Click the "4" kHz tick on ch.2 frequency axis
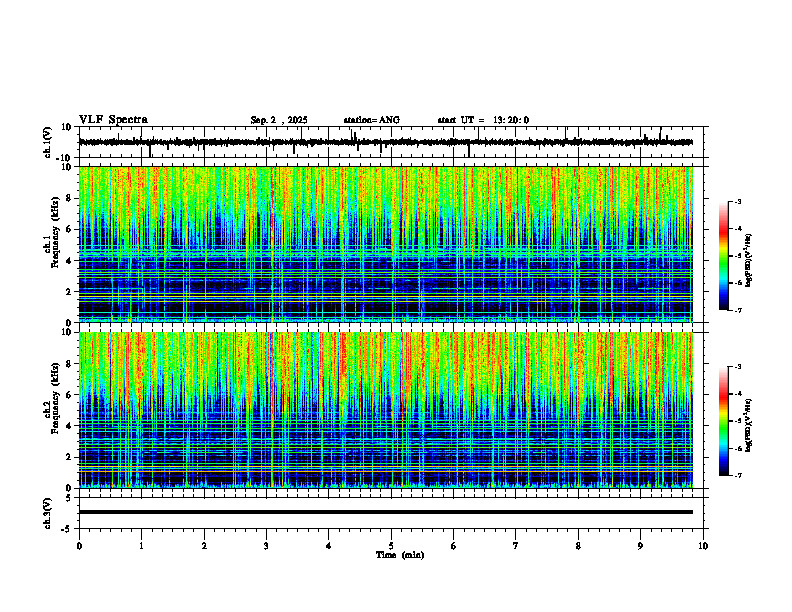792x612 pixels. click(x=69, y=426)
